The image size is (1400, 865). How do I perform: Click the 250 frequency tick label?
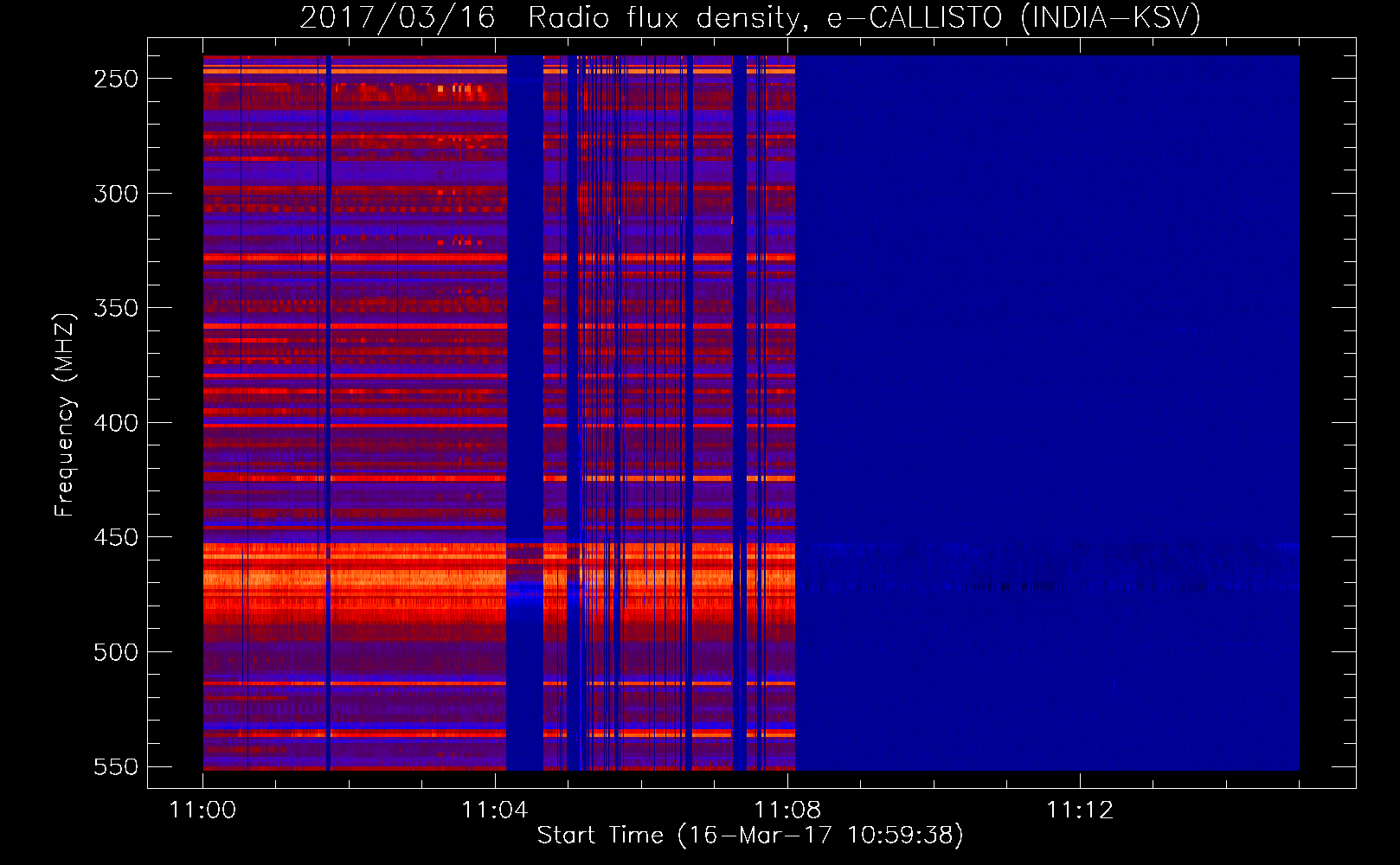(116, 79)
